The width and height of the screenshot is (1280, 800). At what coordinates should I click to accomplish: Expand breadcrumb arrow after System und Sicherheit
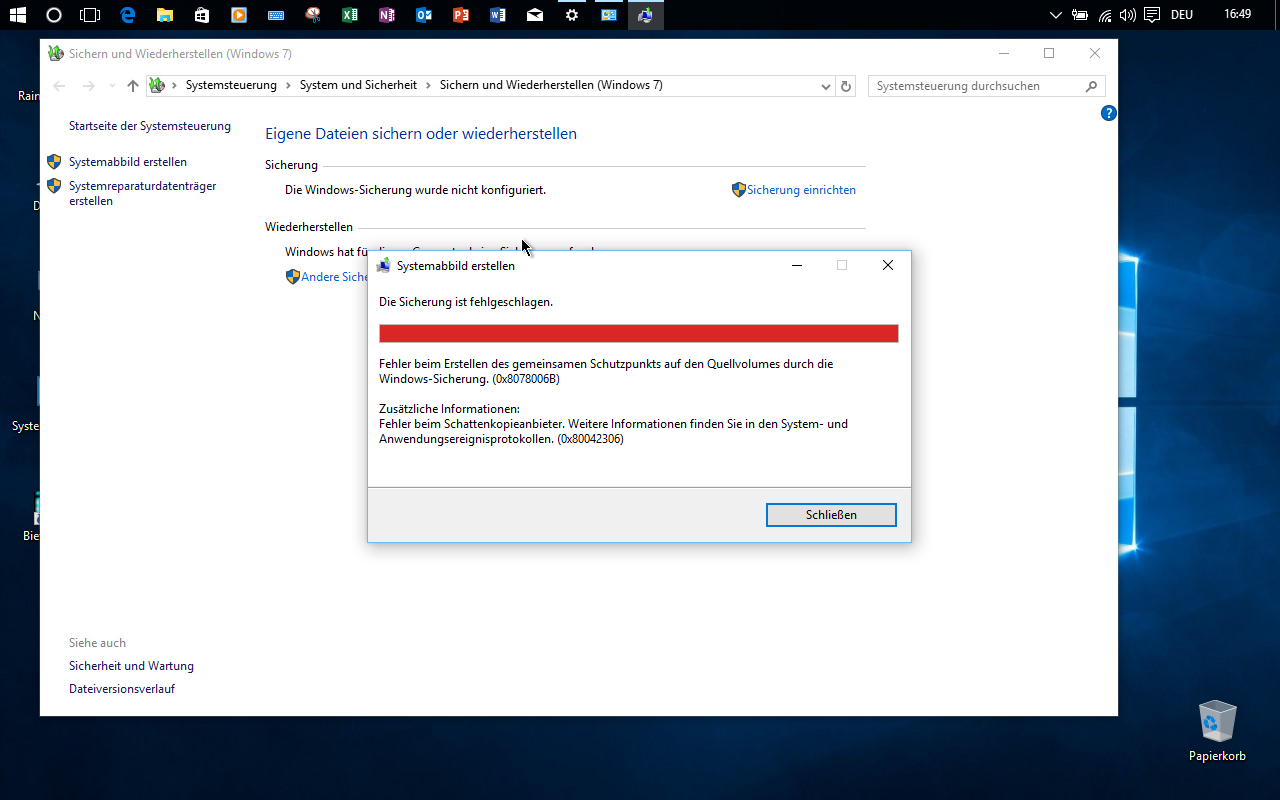(429, 86)
